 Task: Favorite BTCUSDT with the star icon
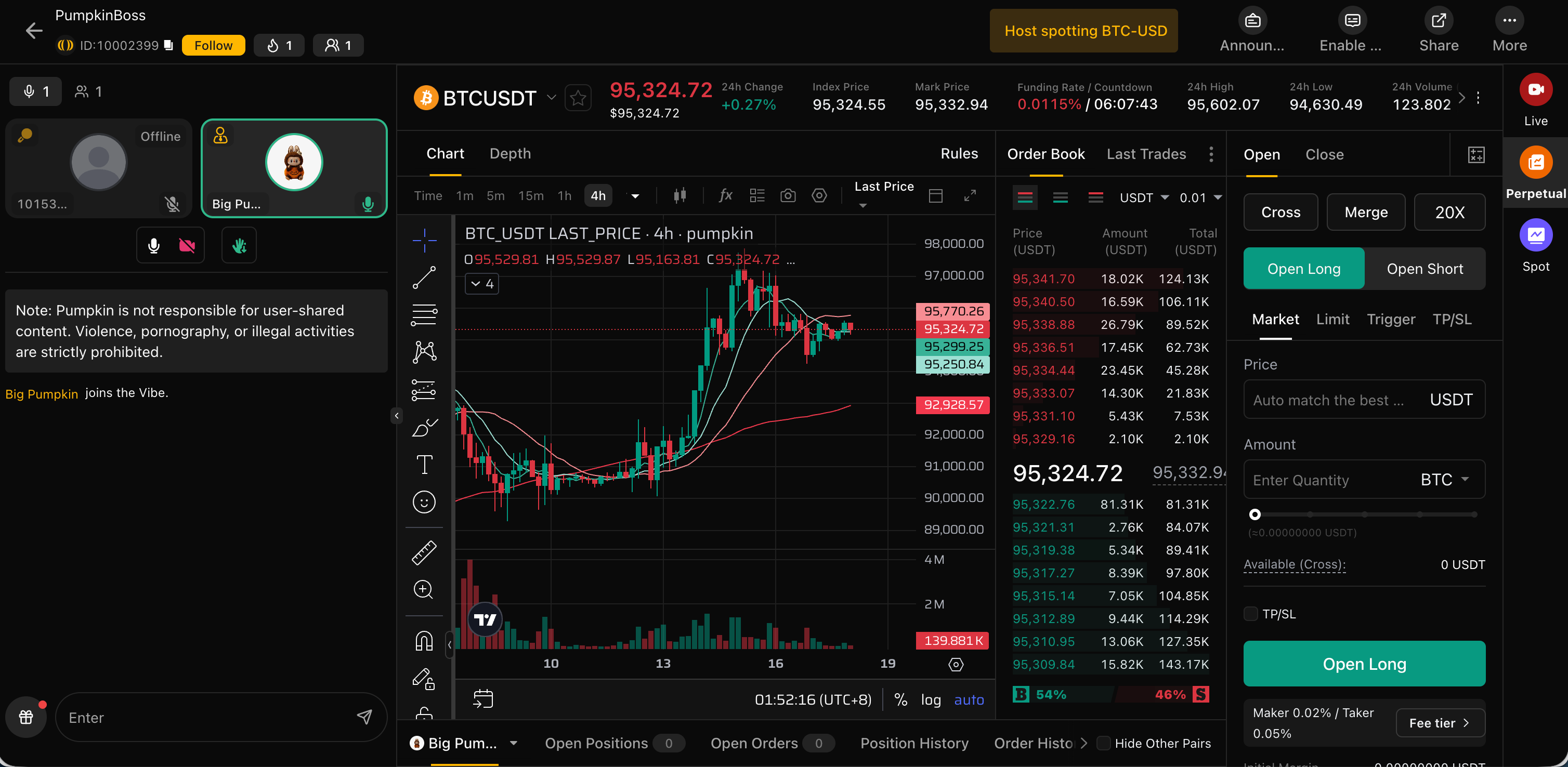coord(578,98)
